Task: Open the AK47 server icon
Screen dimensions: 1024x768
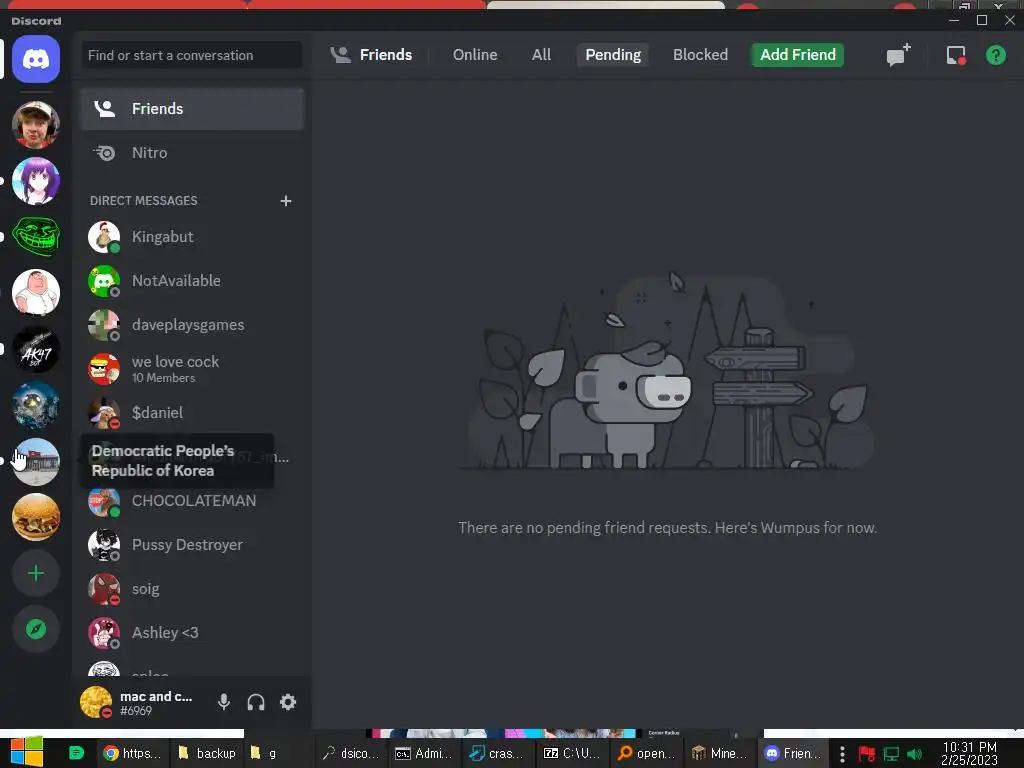Action: 36,349
